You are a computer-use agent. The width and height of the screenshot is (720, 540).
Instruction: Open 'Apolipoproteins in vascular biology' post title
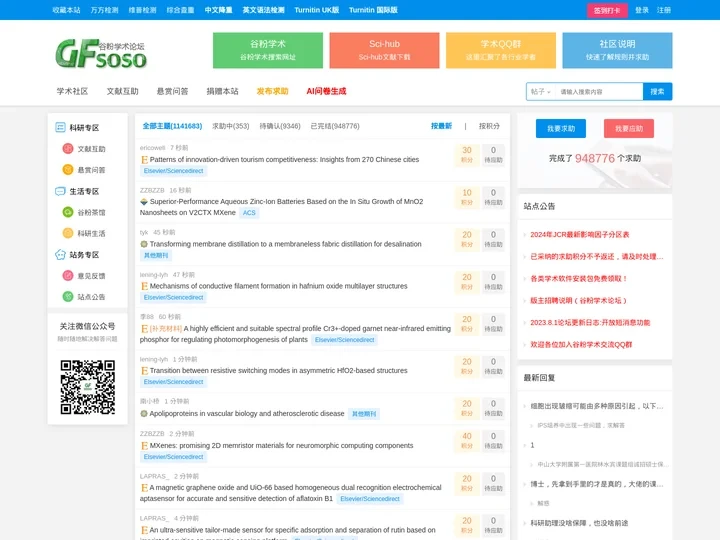(x=247, y=414)
